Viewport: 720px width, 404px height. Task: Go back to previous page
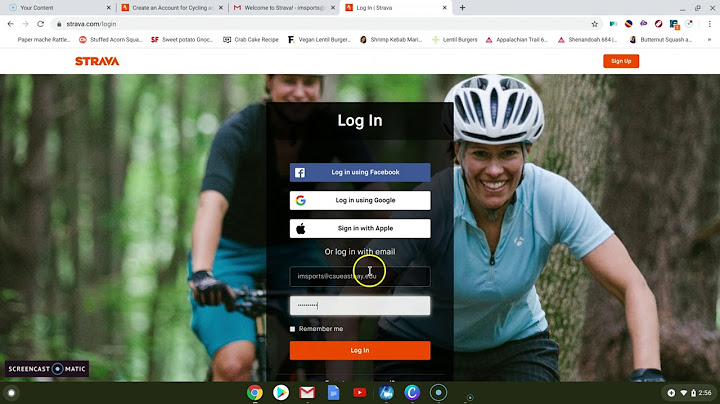click(x=11, y=24)
